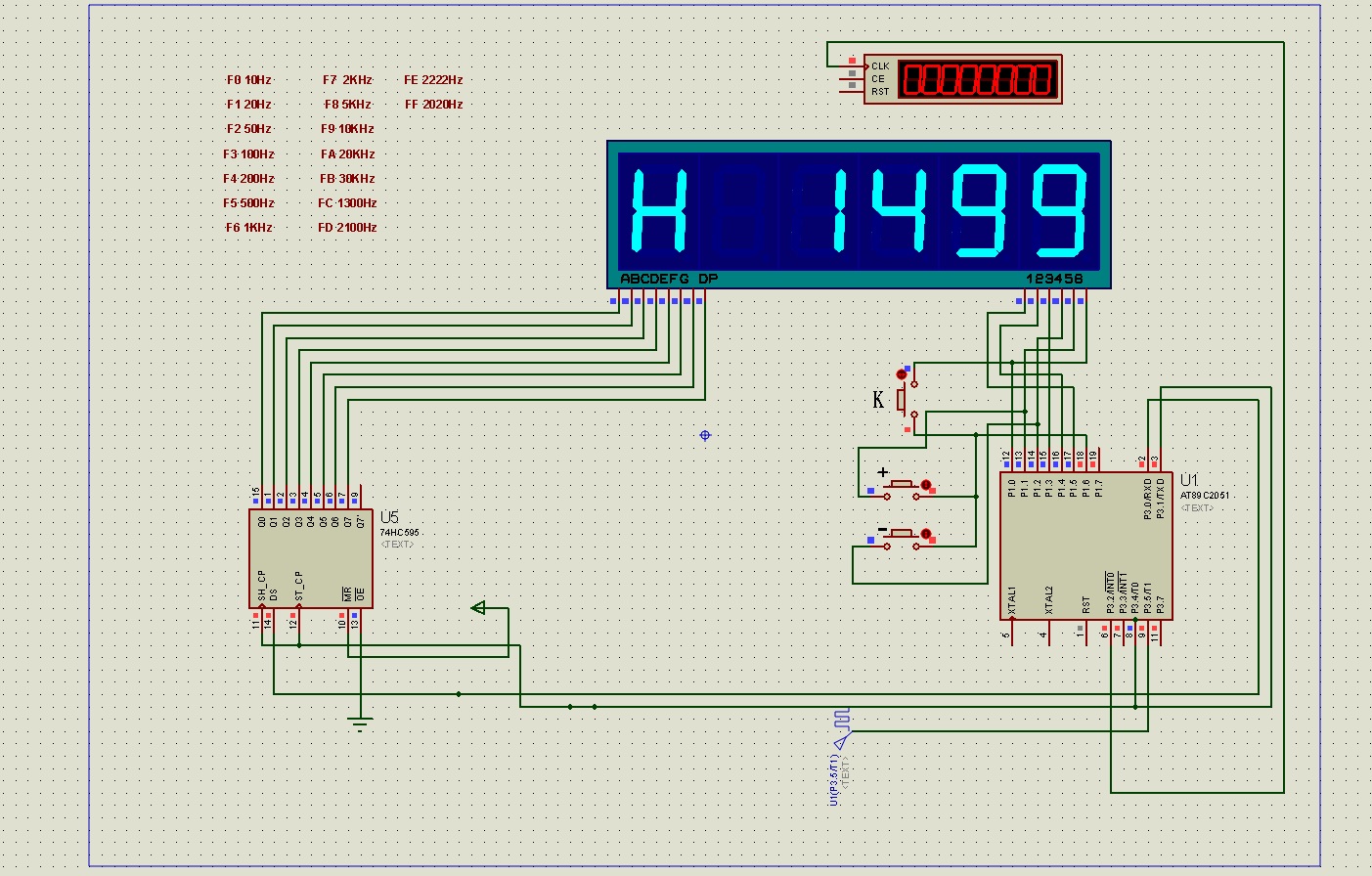This screenshot has width=1372, height=876.
Task: Click the 'FA 20KHz' text label
Action: [347, 154]
